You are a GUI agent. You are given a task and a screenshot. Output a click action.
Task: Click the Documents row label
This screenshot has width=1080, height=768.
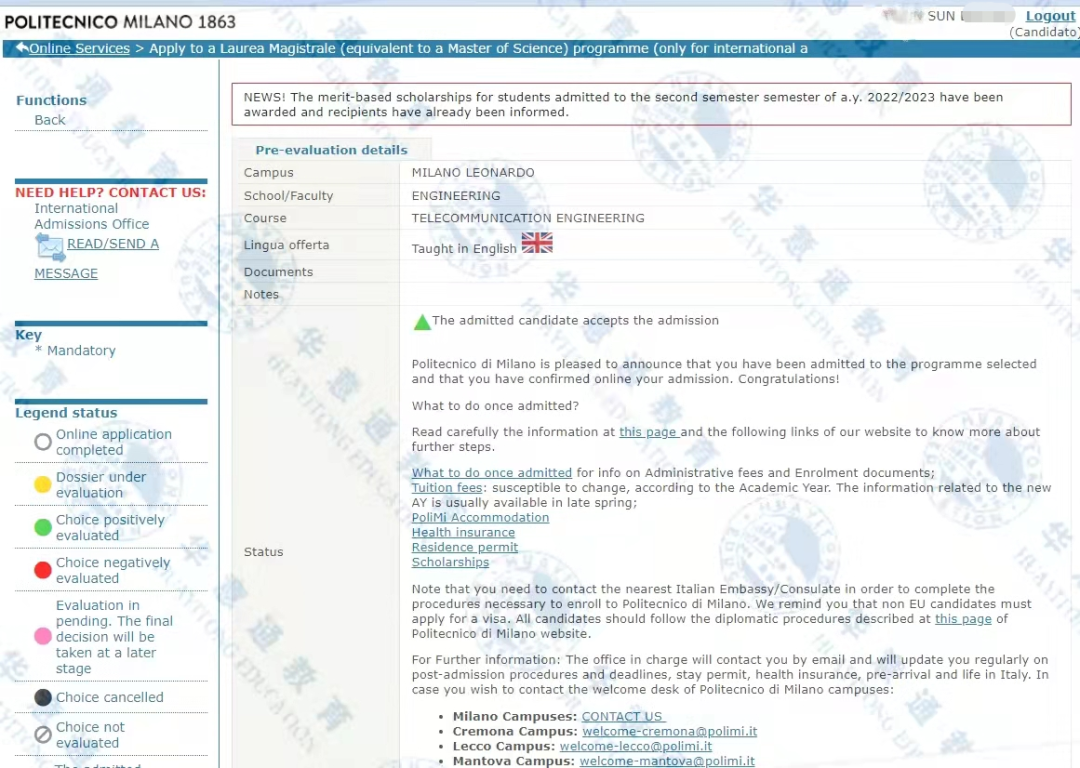click(278, 272)
